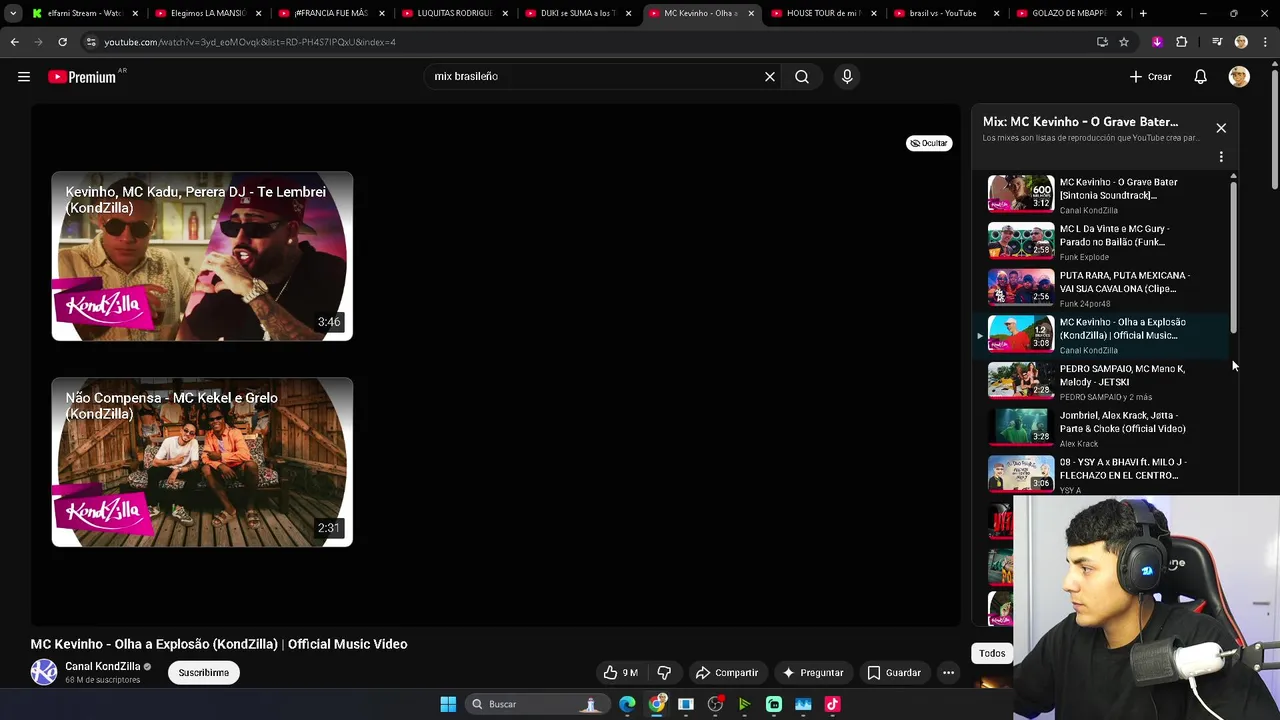This screenshot has width=1280, height=720.
Task: Open the TikTok app taskbar icon
Action: coord(832,704)
